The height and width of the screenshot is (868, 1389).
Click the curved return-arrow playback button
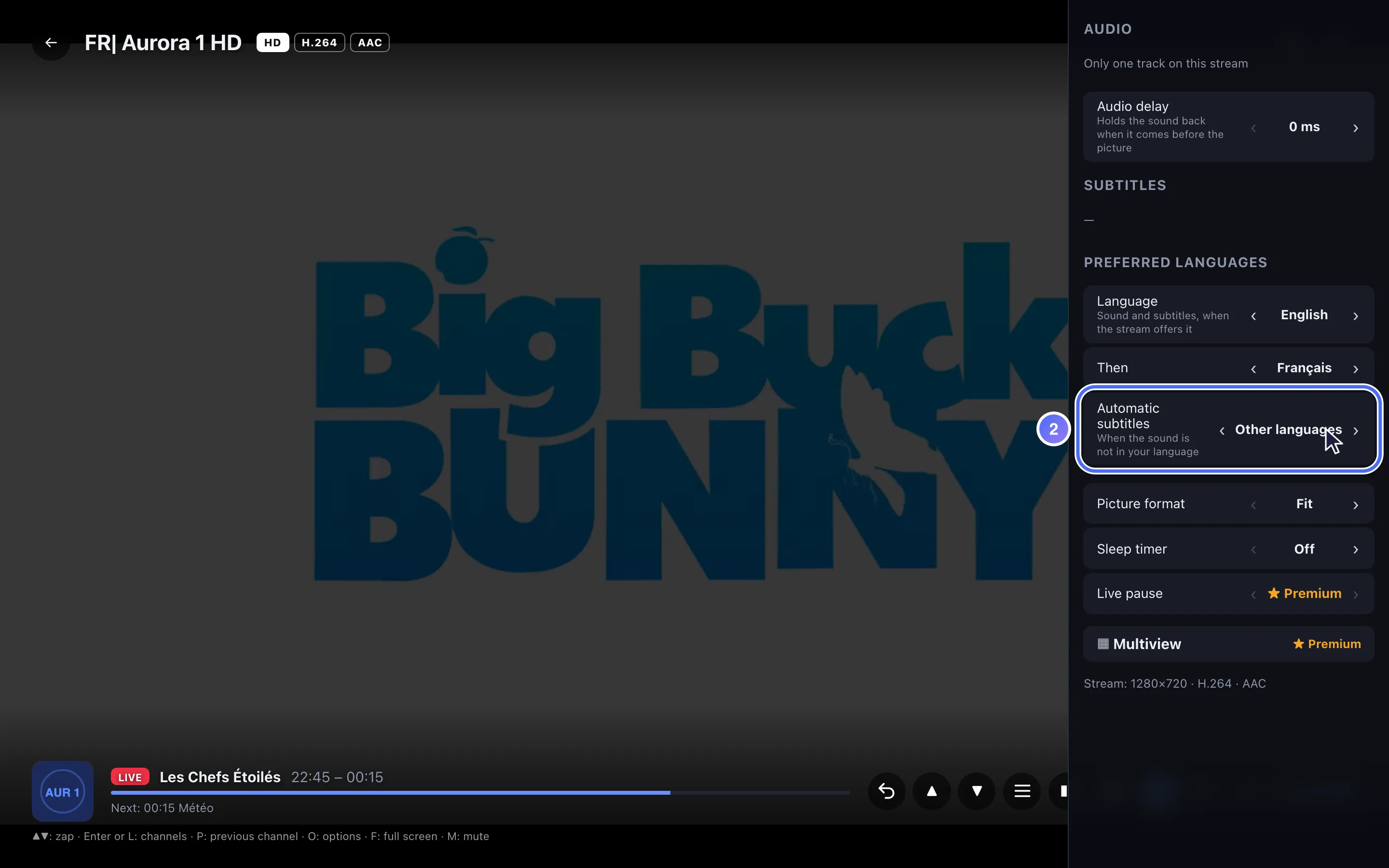click(887, 791)
